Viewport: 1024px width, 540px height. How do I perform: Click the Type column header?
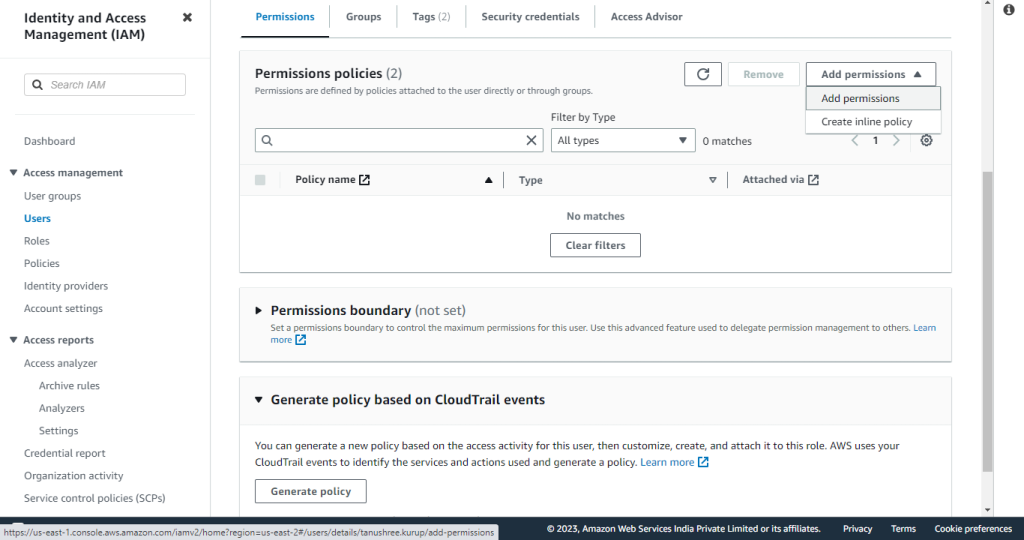(x=530, y=180)
